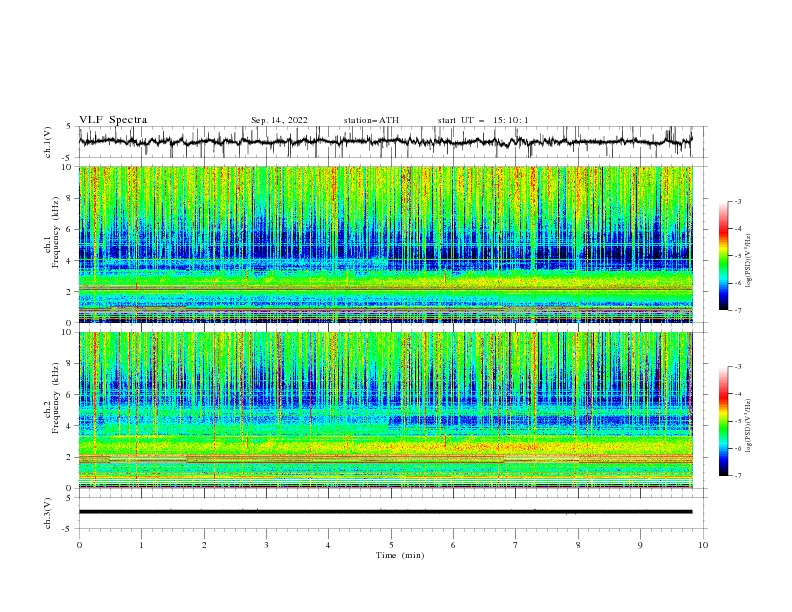The width and height of the screenshot is (792, 612).
Task: Click the ch.1 spectrogram panel
Action: [385, 244]
